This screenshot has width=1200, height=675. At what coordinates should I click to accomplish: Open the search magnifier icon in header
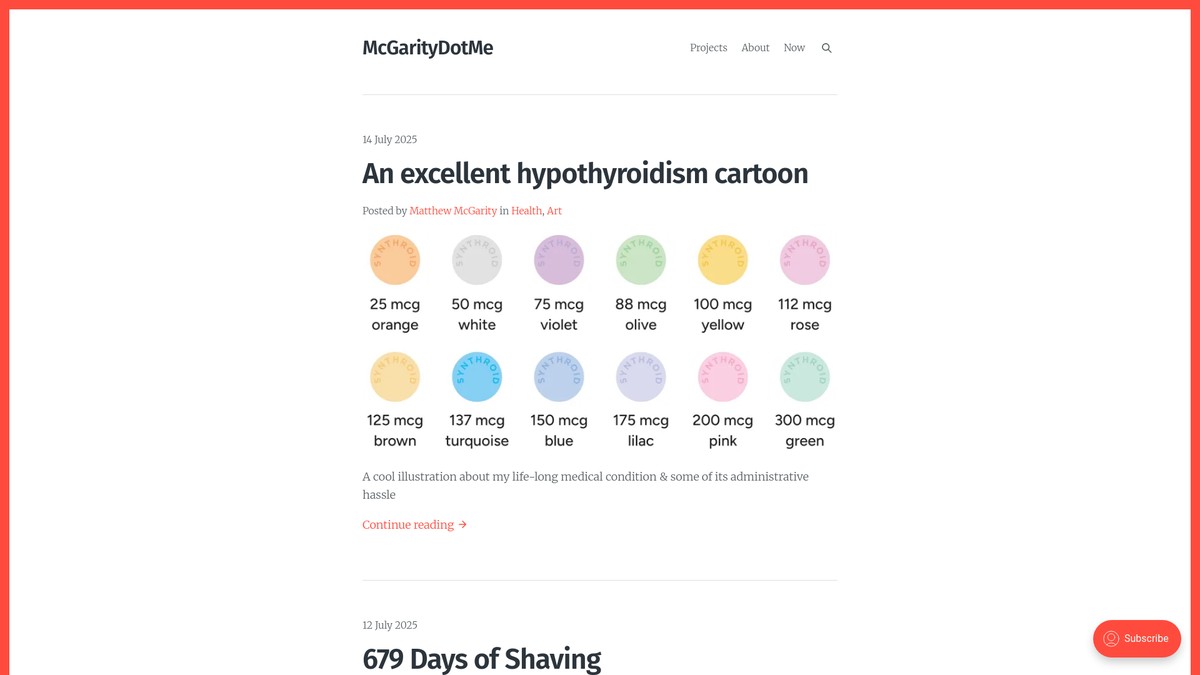pos(826,48)
